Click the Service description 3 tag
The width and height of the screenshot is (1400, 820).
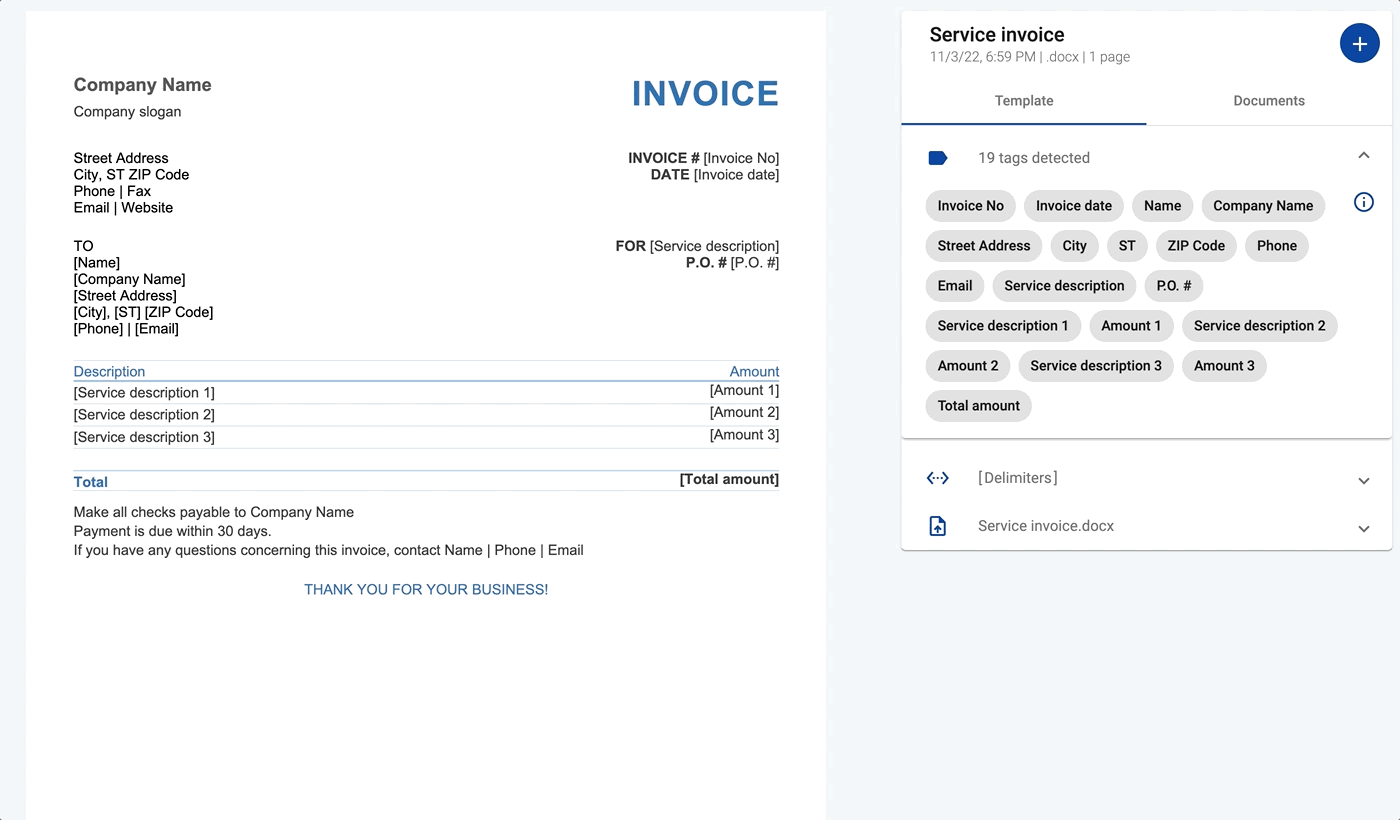pyautogui.click(x=1095, y=365)
